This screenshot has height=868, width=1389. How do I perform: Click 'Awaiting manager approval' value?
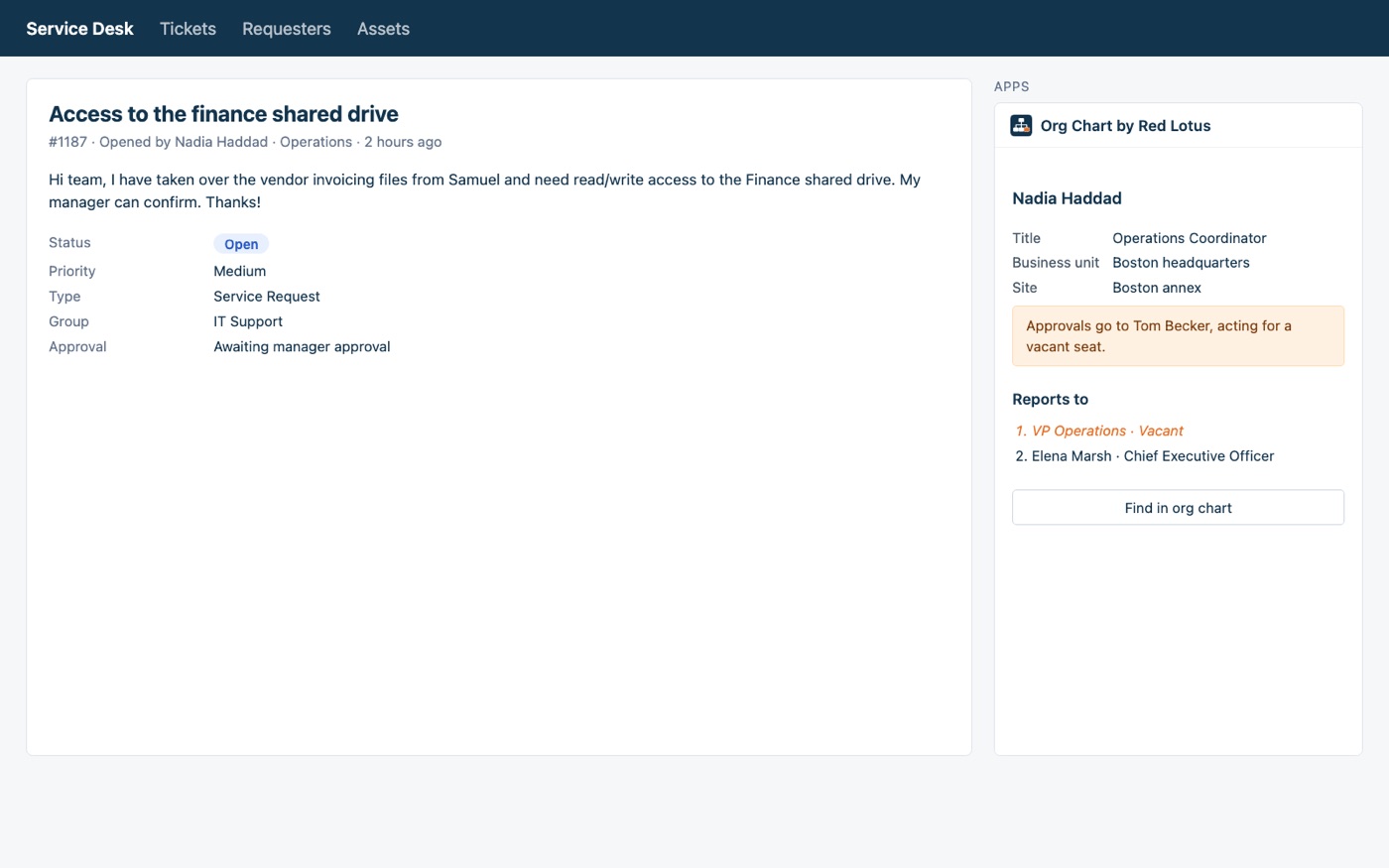(x=302, y=346)
